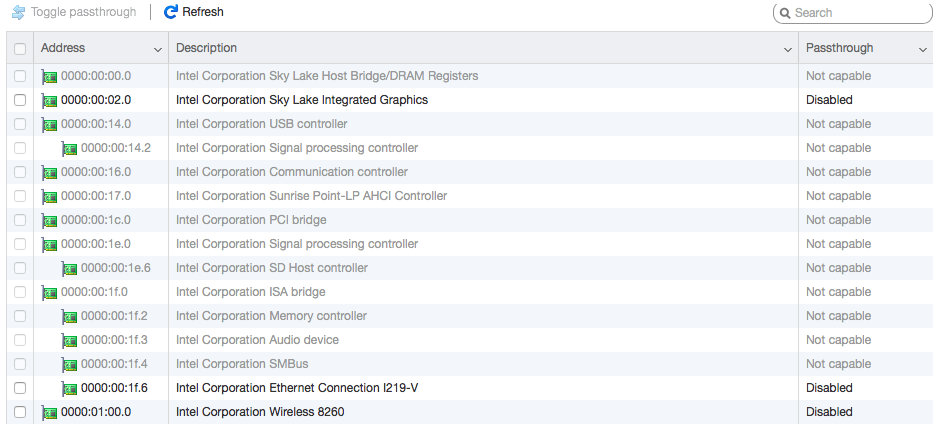933x424 pixels.
Task: Click device icon for Ethernet Connection I219-V
Action: (x=70, y=388)
